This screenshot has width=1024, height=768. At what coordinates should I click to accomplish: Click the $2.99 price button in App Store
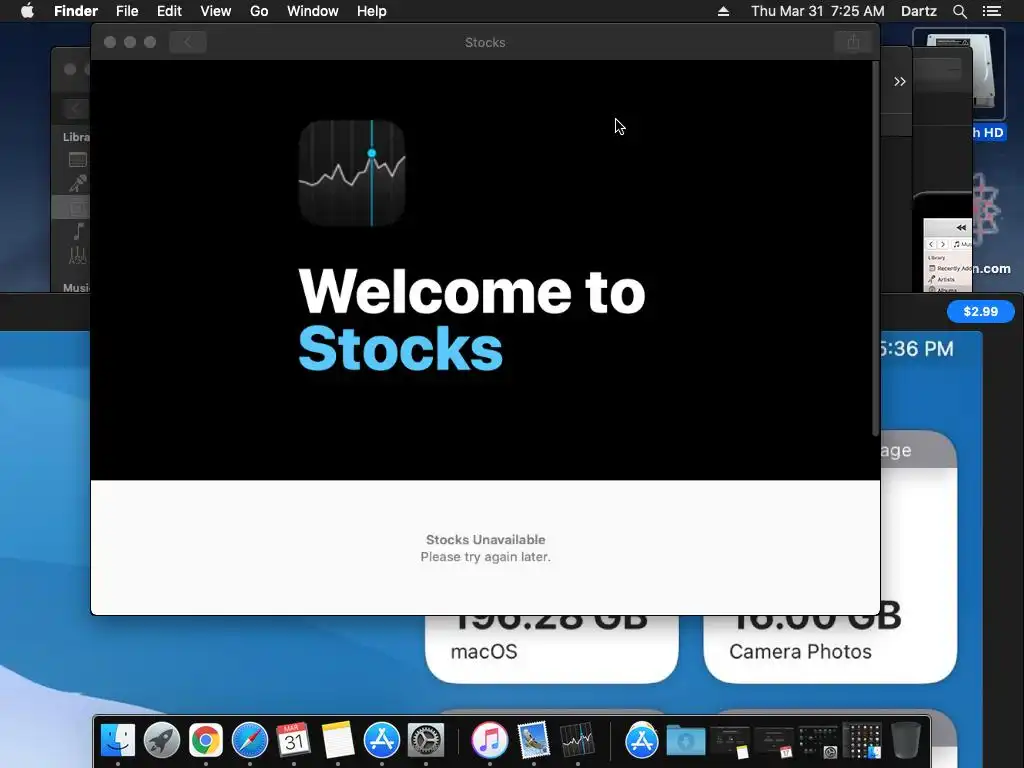(x=980, y=312)
